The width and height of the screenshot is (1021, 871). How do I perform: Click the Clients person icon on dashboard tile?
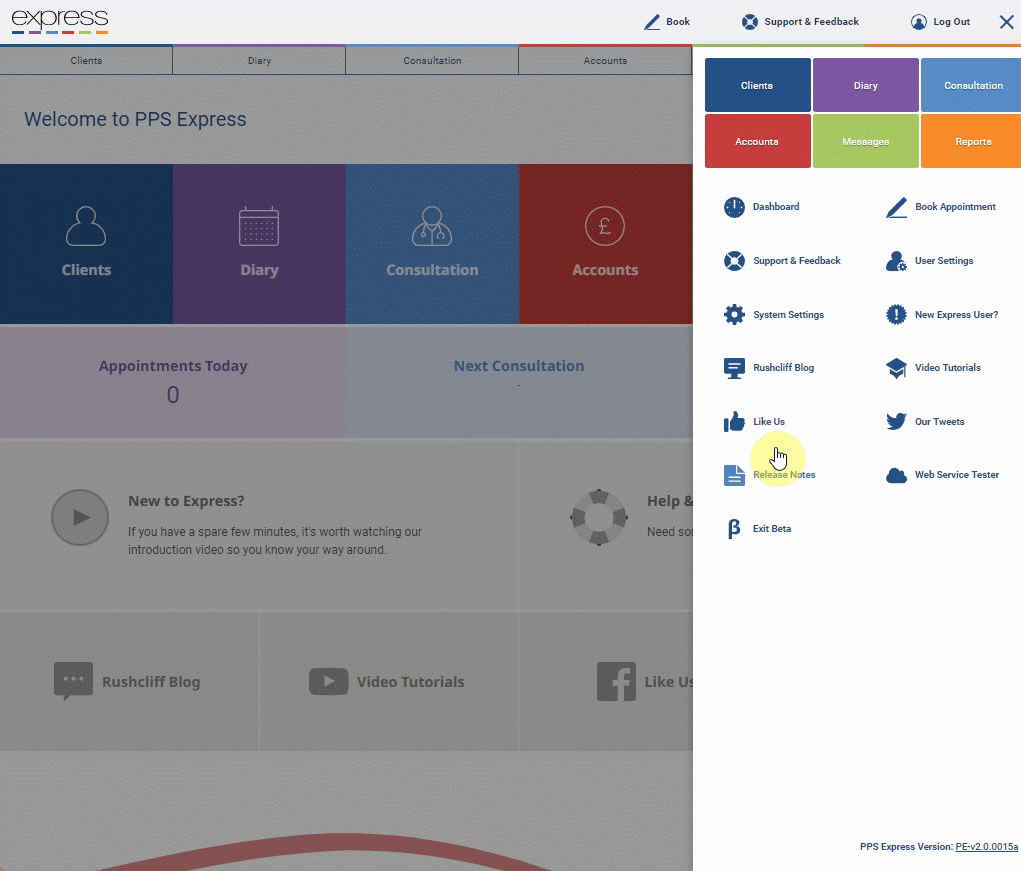(x=86, y=226)
